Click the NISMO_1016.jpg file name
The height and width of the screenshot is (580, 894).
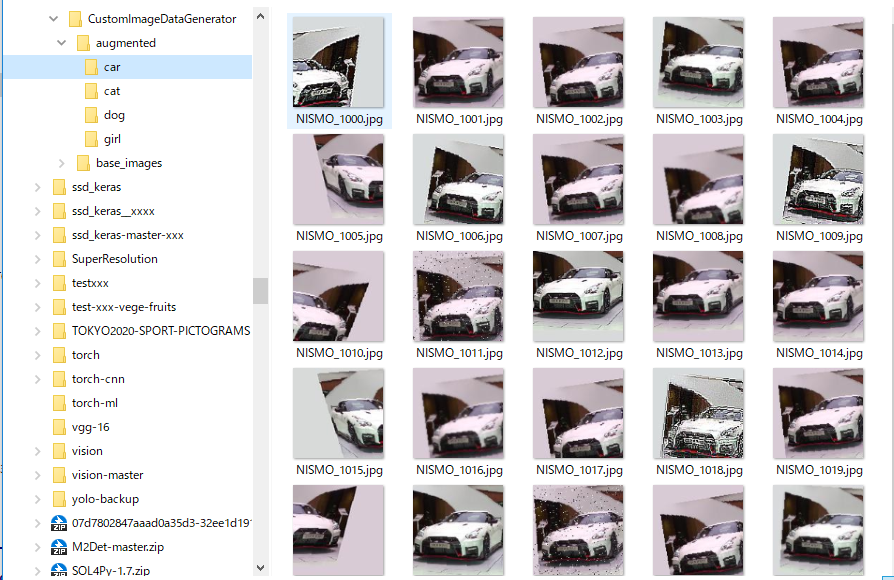[x=460, y=470]
